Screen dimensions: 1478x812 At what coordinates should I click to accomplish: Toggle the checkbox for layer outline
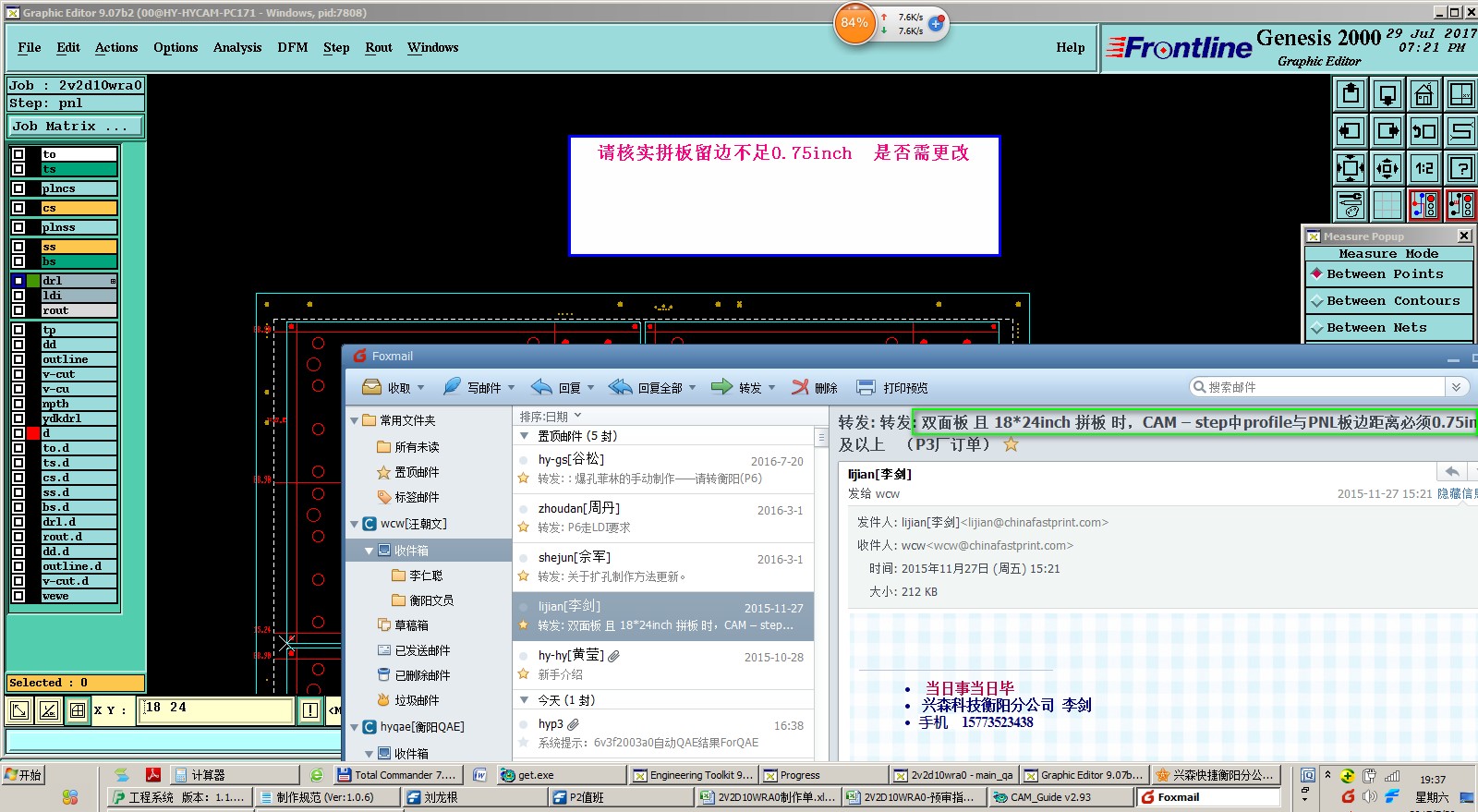(18, 359)
